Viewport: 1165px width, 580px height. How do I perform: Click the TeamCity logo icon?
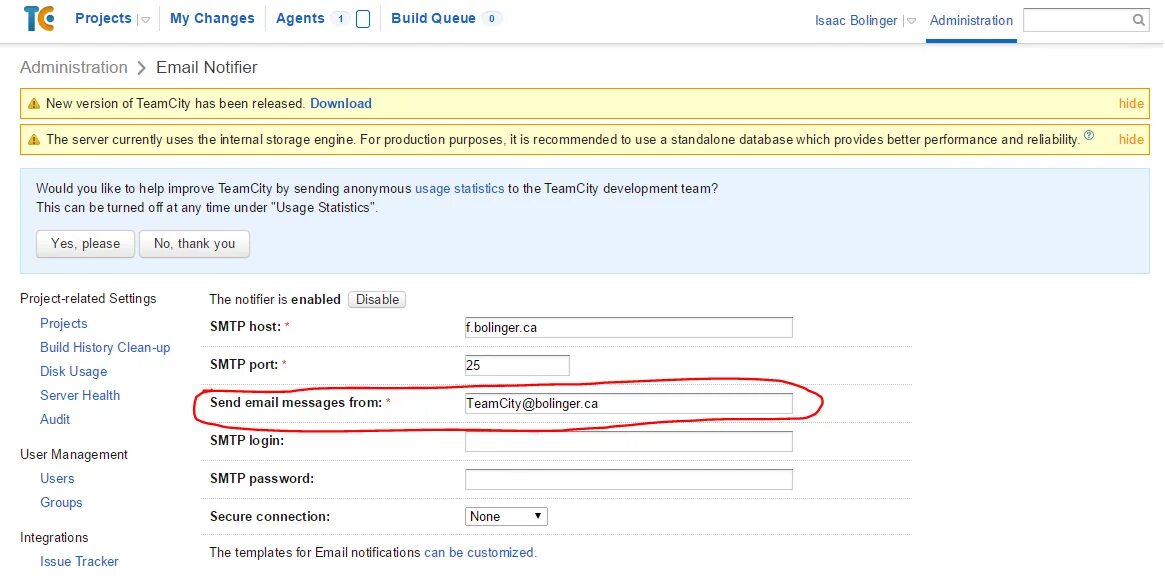39,18
